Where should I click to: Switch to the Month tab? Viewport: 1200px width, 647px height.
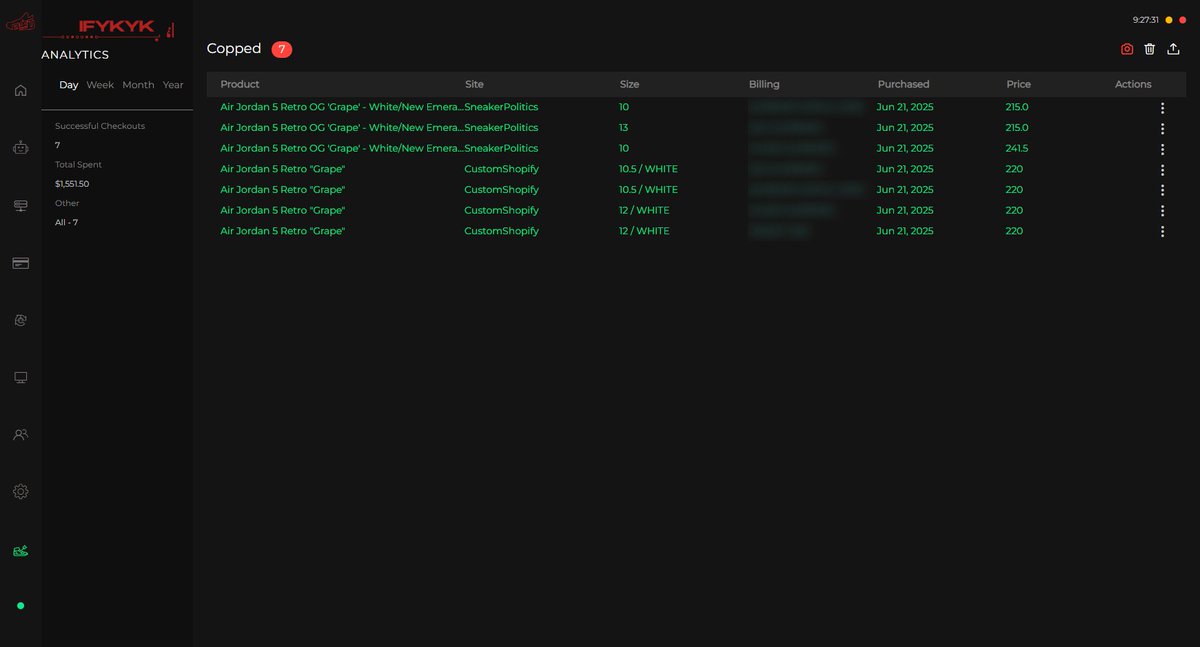(138, 85)
